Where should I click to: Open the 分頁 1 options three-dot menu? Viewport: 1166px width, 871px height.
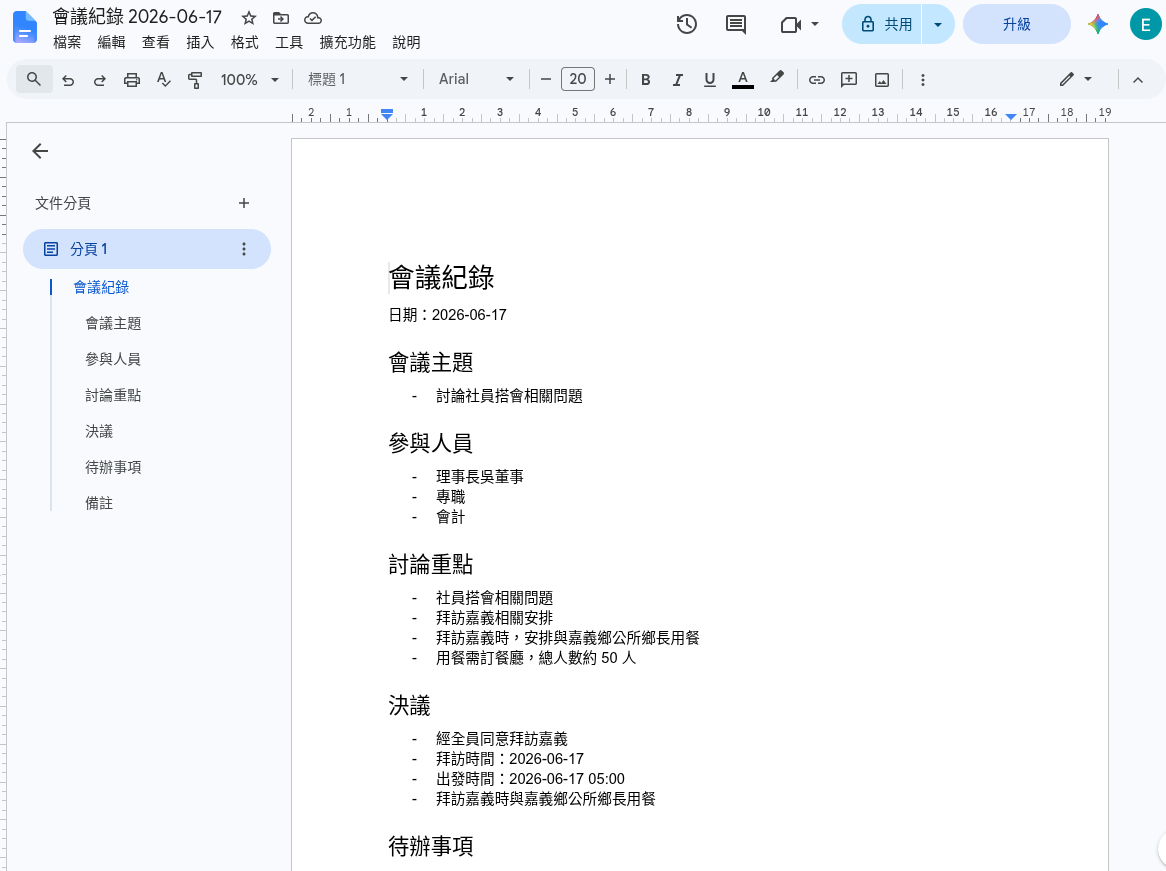pyautogui.click(x=244, y=249)
